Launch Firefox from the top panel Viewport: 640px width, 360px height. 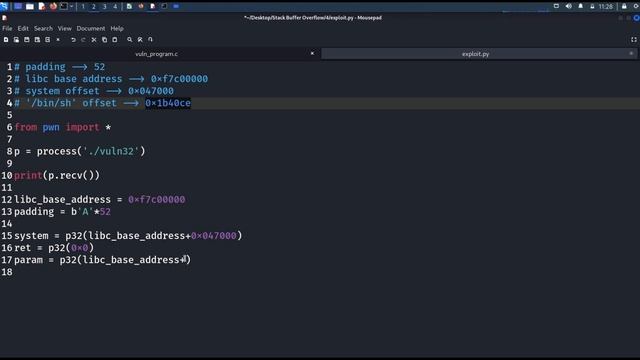53,6
